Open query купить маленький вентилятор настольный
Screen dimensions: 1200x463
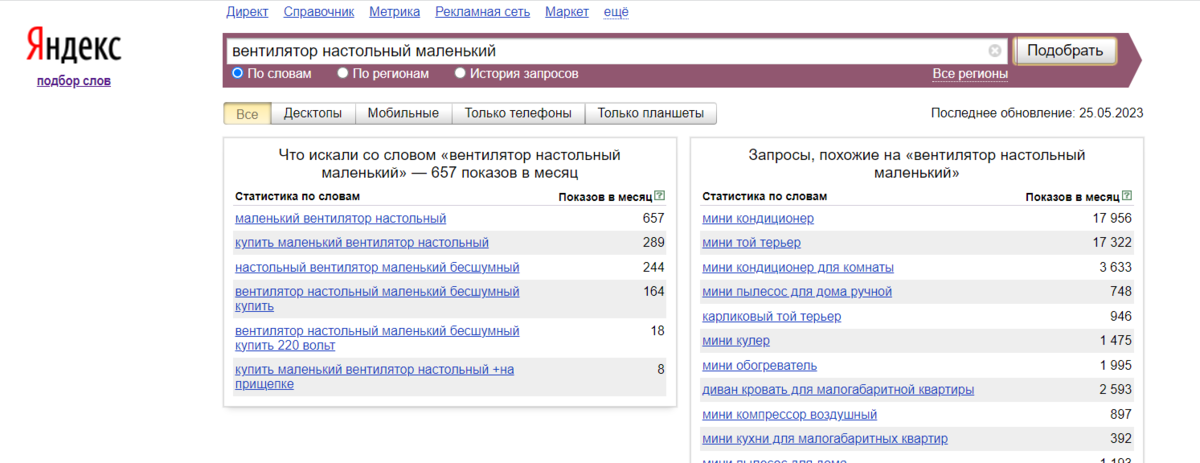[x=362, y=242]
